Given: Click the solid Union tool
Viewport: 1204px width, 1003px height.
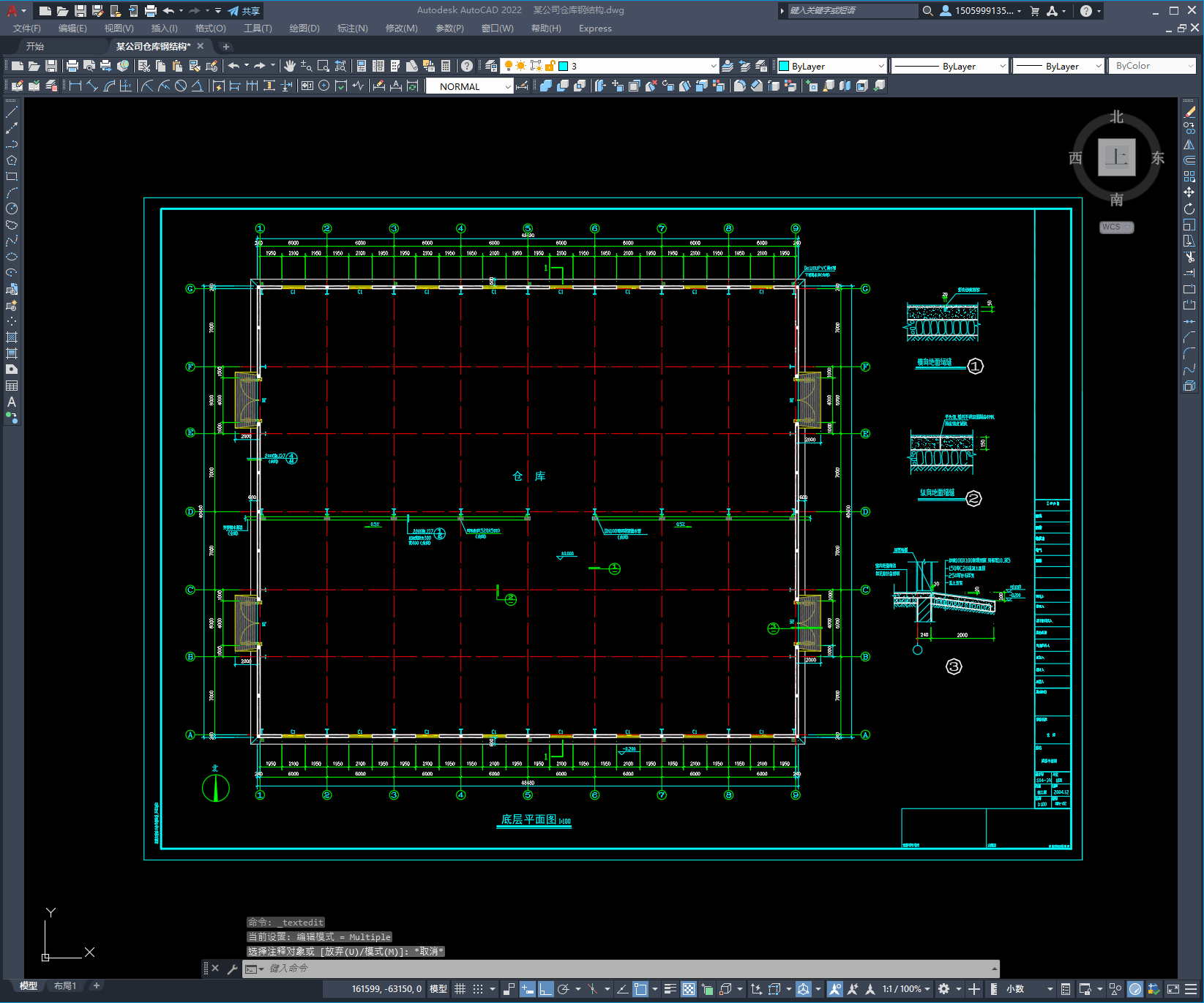Looking at the screenshot, I should pos(545,86).
